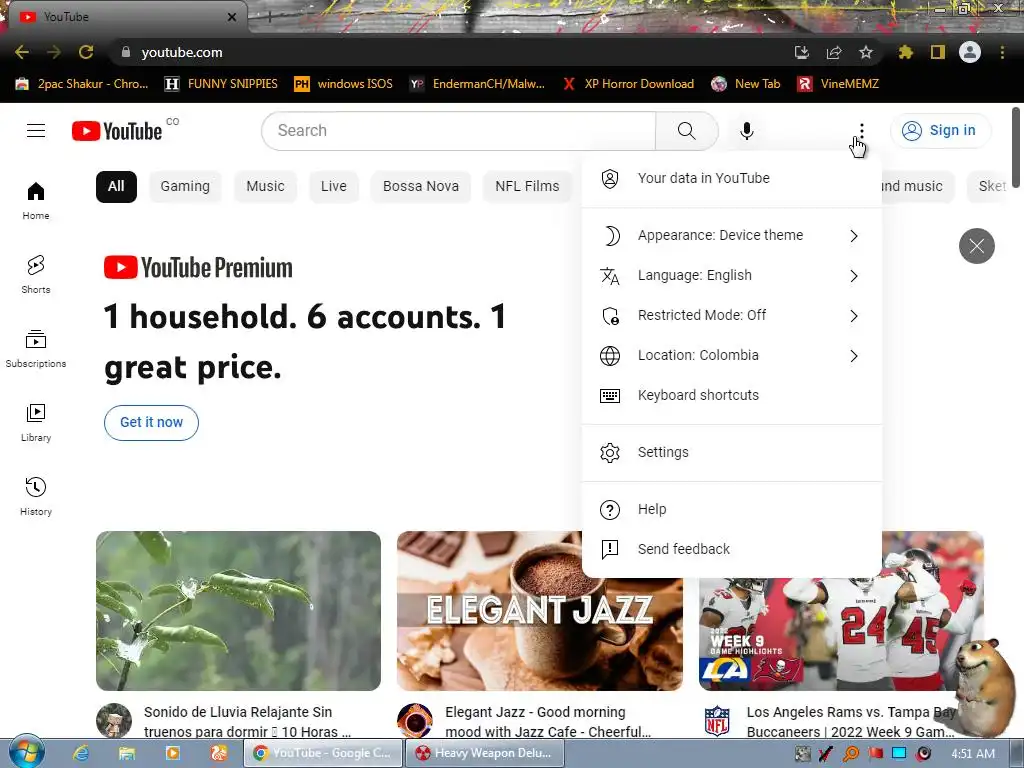Image resolution: width=1024 pixels, height=768 pixels.
Task: Click the three-dot YouTube settings icon
Action: coord(861,131)
